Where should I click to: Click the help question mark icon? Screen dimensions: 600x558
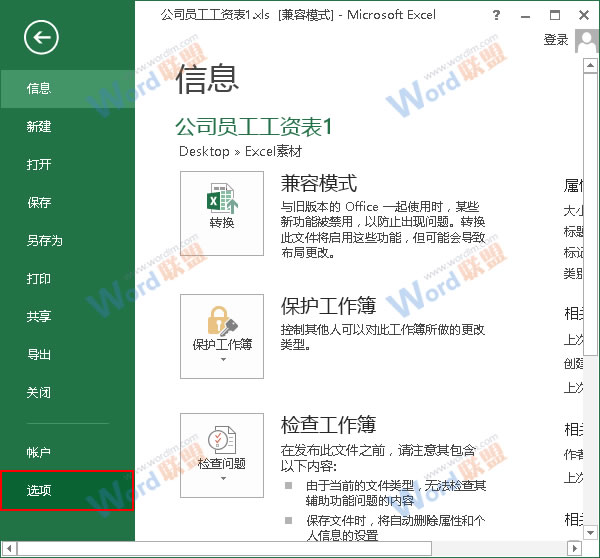[x=496, y=15]
